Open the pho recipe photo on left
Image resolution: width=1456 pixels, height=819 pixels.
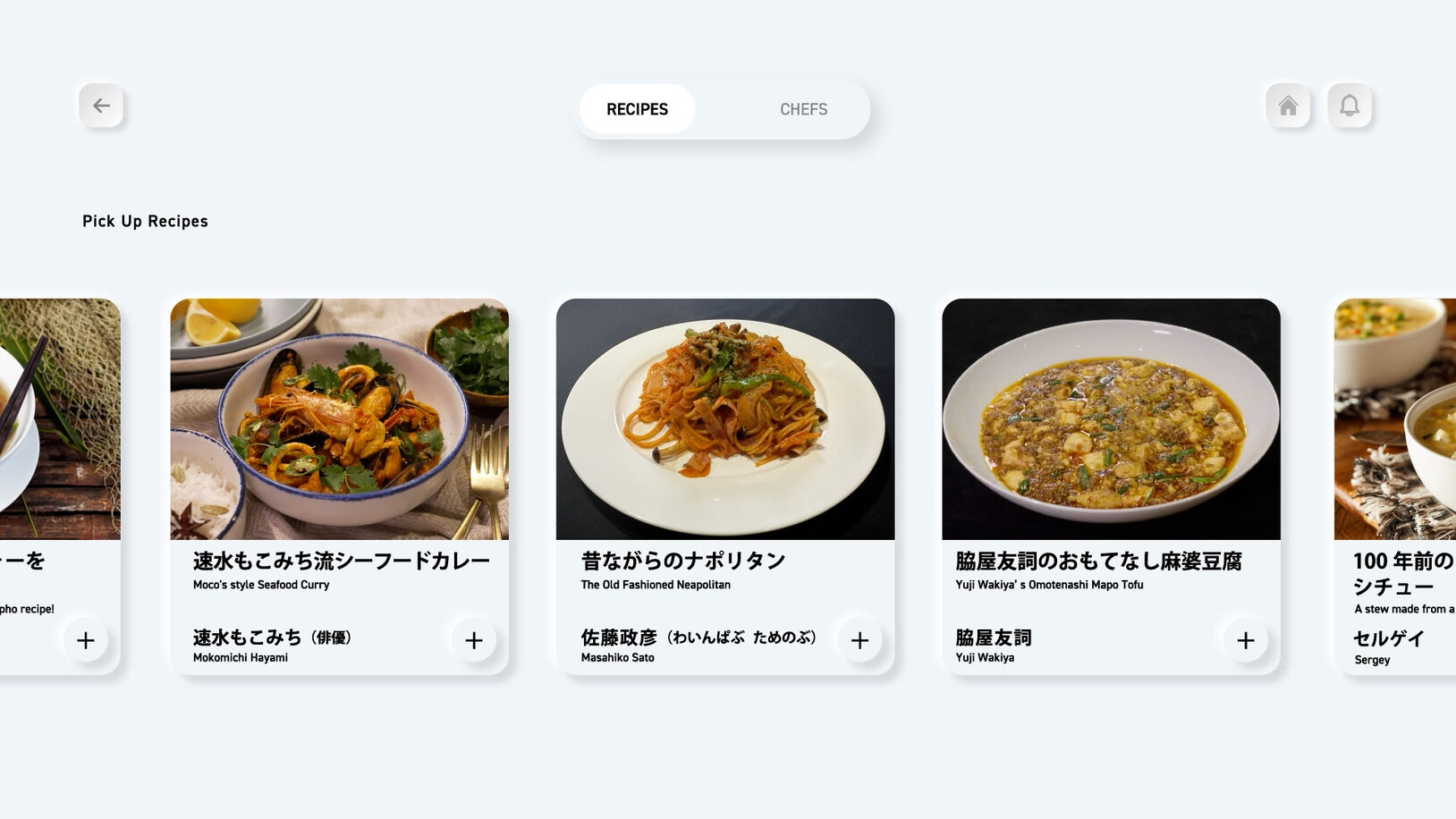click(x=60, y=419)
